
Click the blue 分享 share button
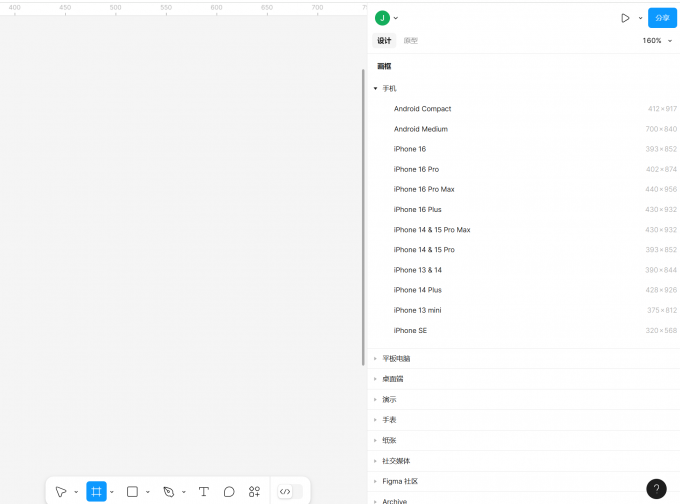coord(662,18)
